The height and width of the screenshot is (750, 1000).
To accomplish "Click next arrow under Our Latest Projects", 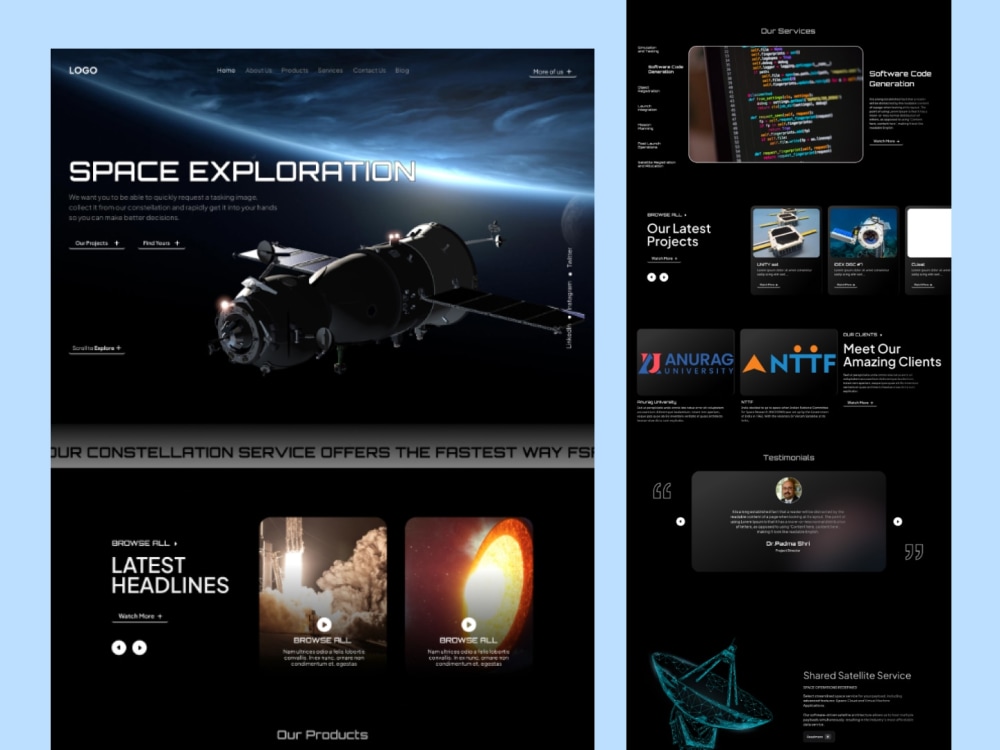I will click(x=664, y=277).
